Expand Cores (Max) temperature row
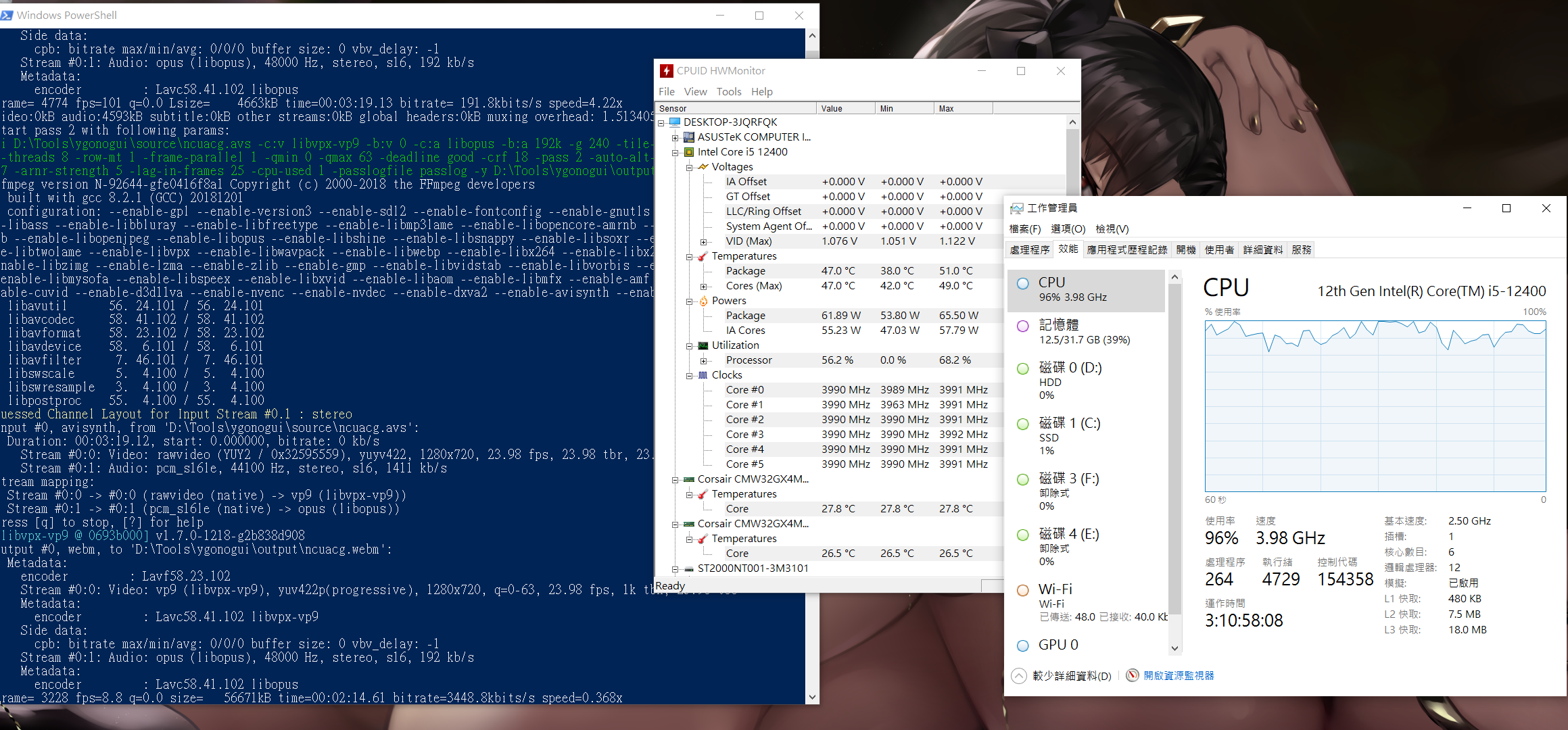Viewport: 1568px width, 730px height. tap(703, 286)
